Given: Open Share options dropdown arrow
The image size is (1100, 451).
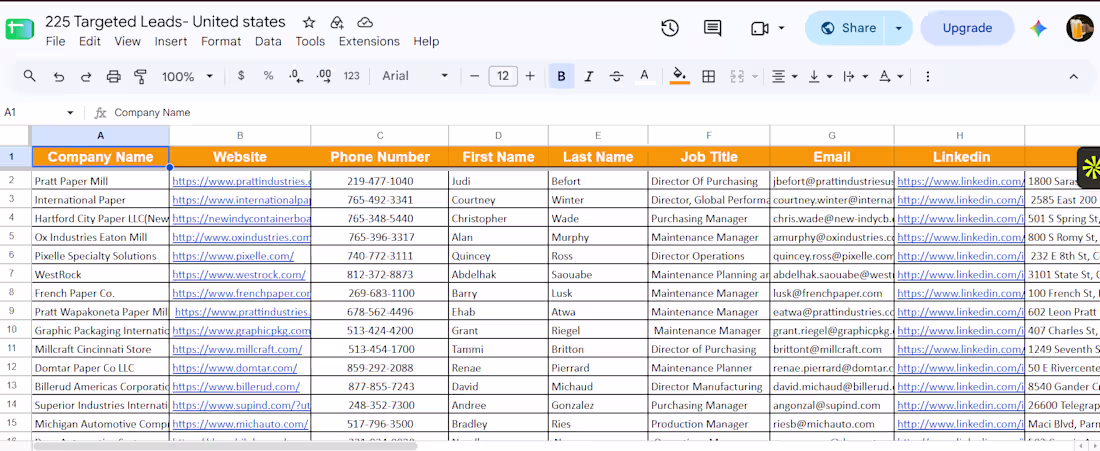Looking at the screenshot, I should (899, 28).
